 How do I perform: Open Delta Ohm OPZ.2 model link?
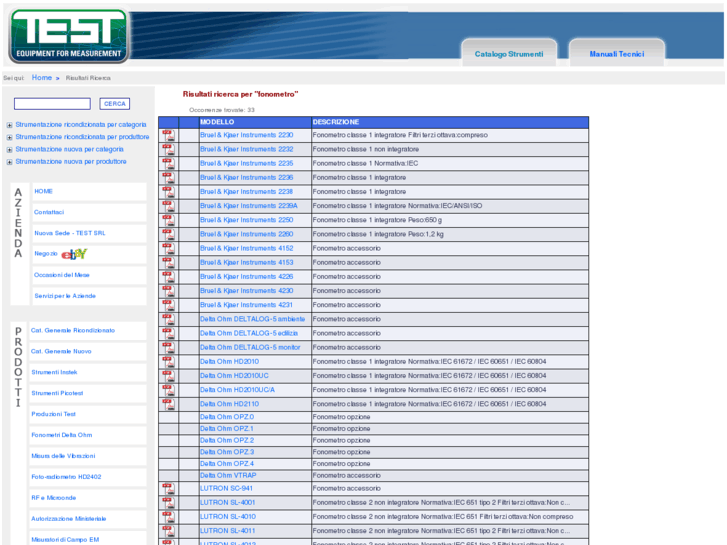pyautogui.click(x=227, y=440)
